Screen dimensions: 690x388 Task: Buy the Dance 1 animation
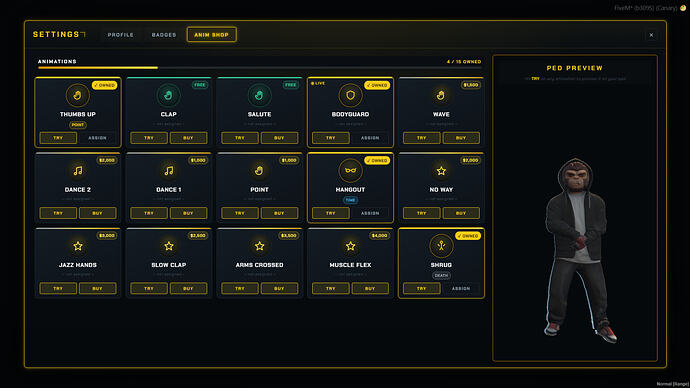[x=188, y=213]
